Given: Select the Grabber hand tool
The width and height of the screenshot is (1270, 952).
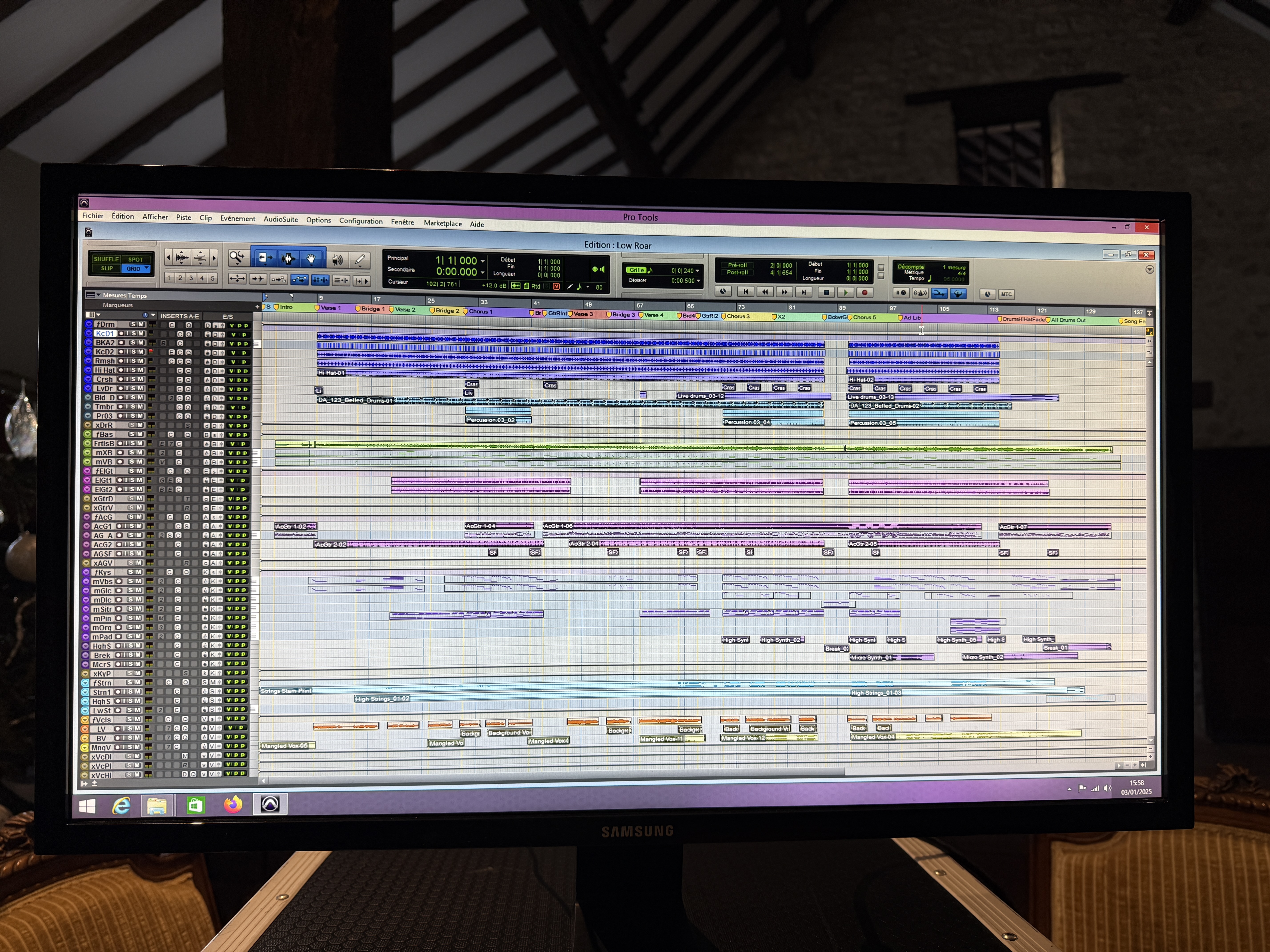Looking at the screenshot, I should pos(311,259).
